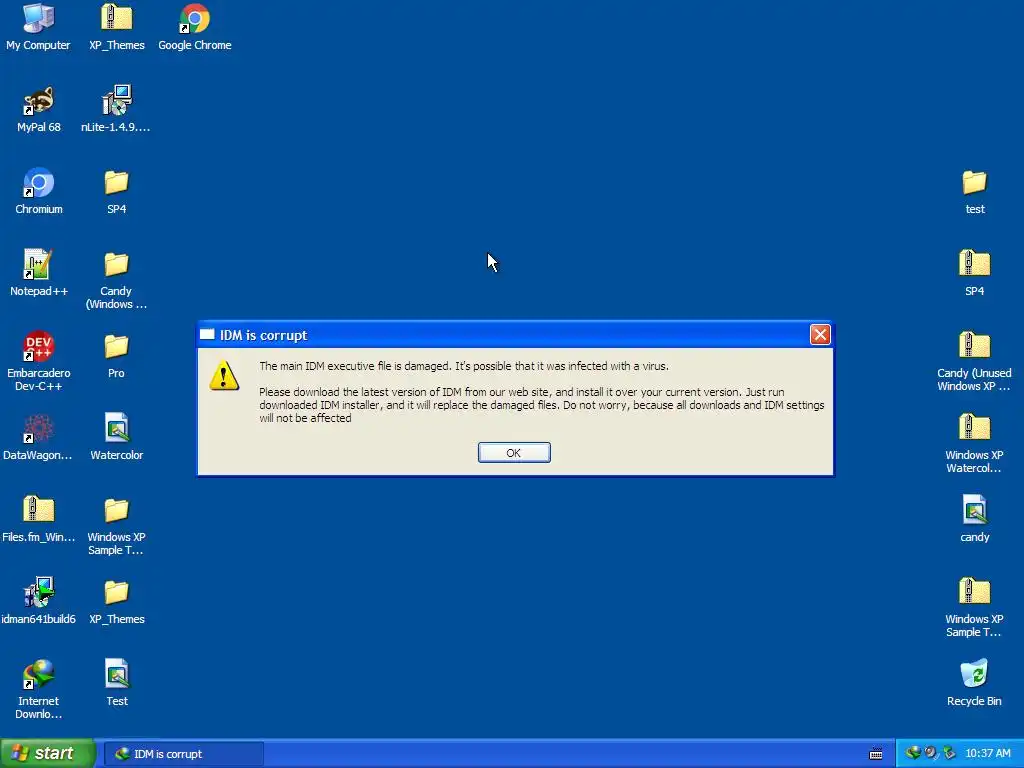
Task: Select the Candy (Windows ... folder
Action: (x=116, y=280)
